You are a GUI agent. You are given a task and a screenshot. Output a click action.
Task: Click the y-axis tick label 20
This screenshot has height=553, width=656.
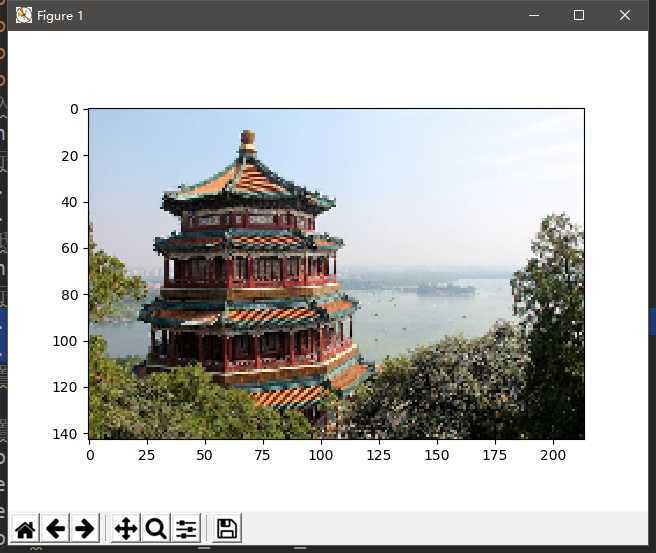point(69,156)
